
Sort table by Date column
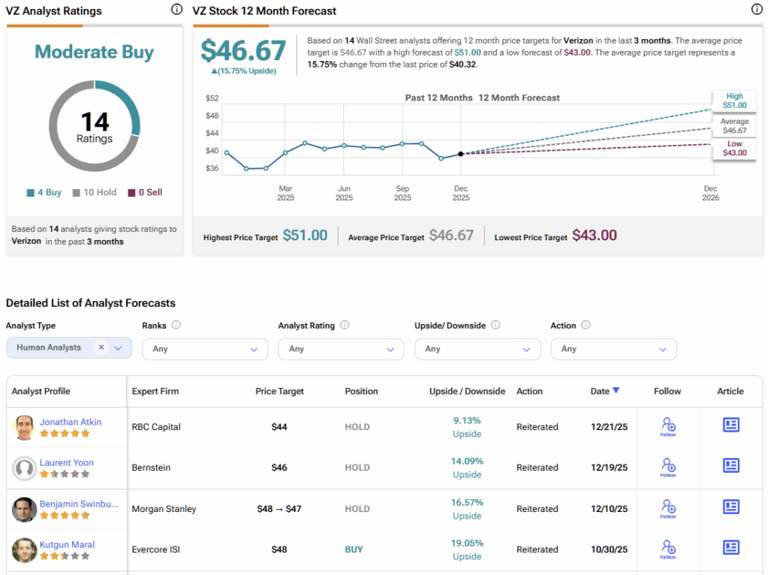tap(601, 391)
